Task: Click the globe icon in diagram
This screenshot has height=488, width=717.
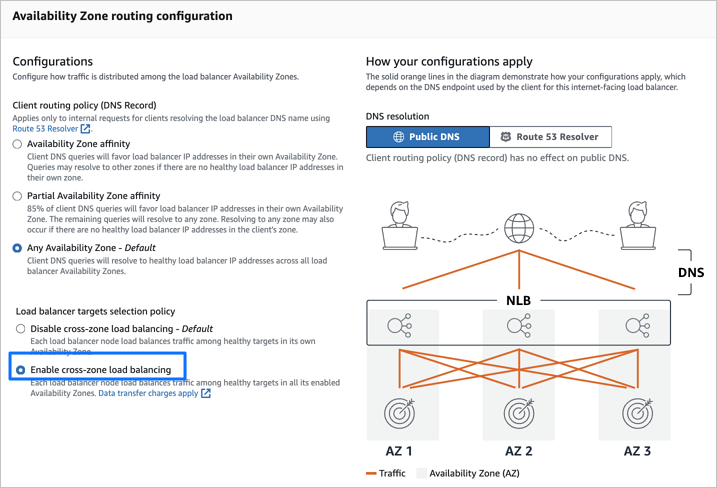Action: tap(519, 228)
